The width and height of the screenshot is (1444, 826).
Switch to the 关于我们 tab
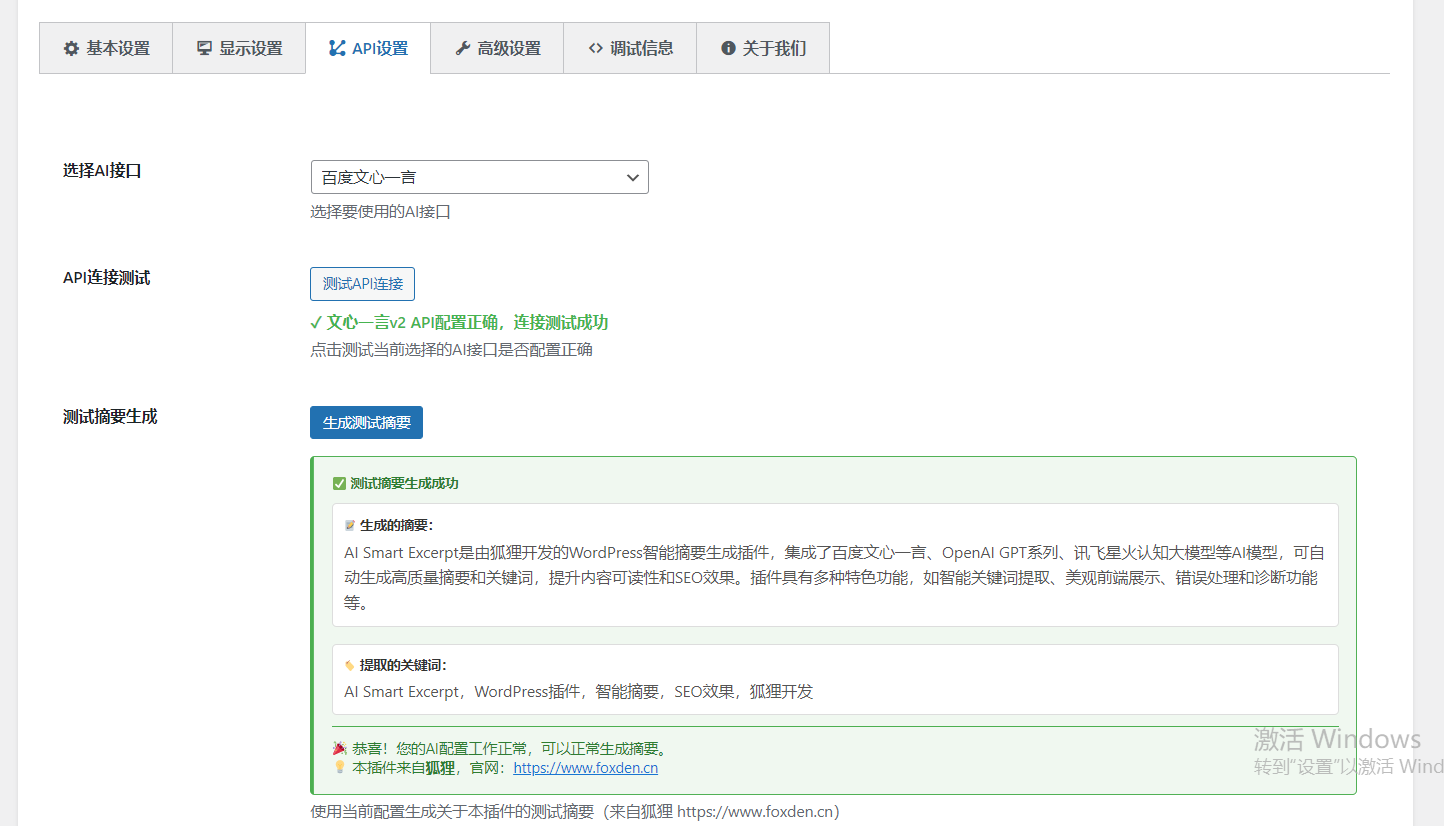coord(763,48)
